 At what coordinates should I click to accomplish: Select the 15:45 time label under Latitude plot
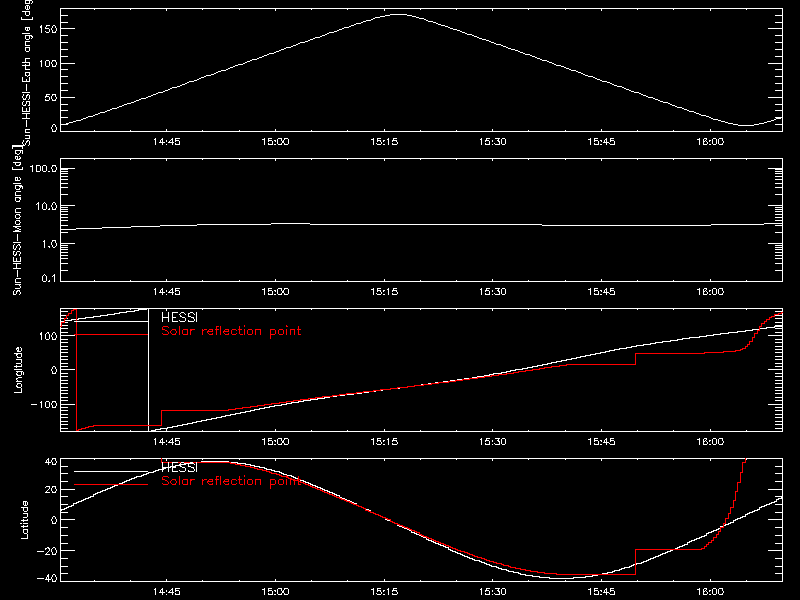(601, 592)
